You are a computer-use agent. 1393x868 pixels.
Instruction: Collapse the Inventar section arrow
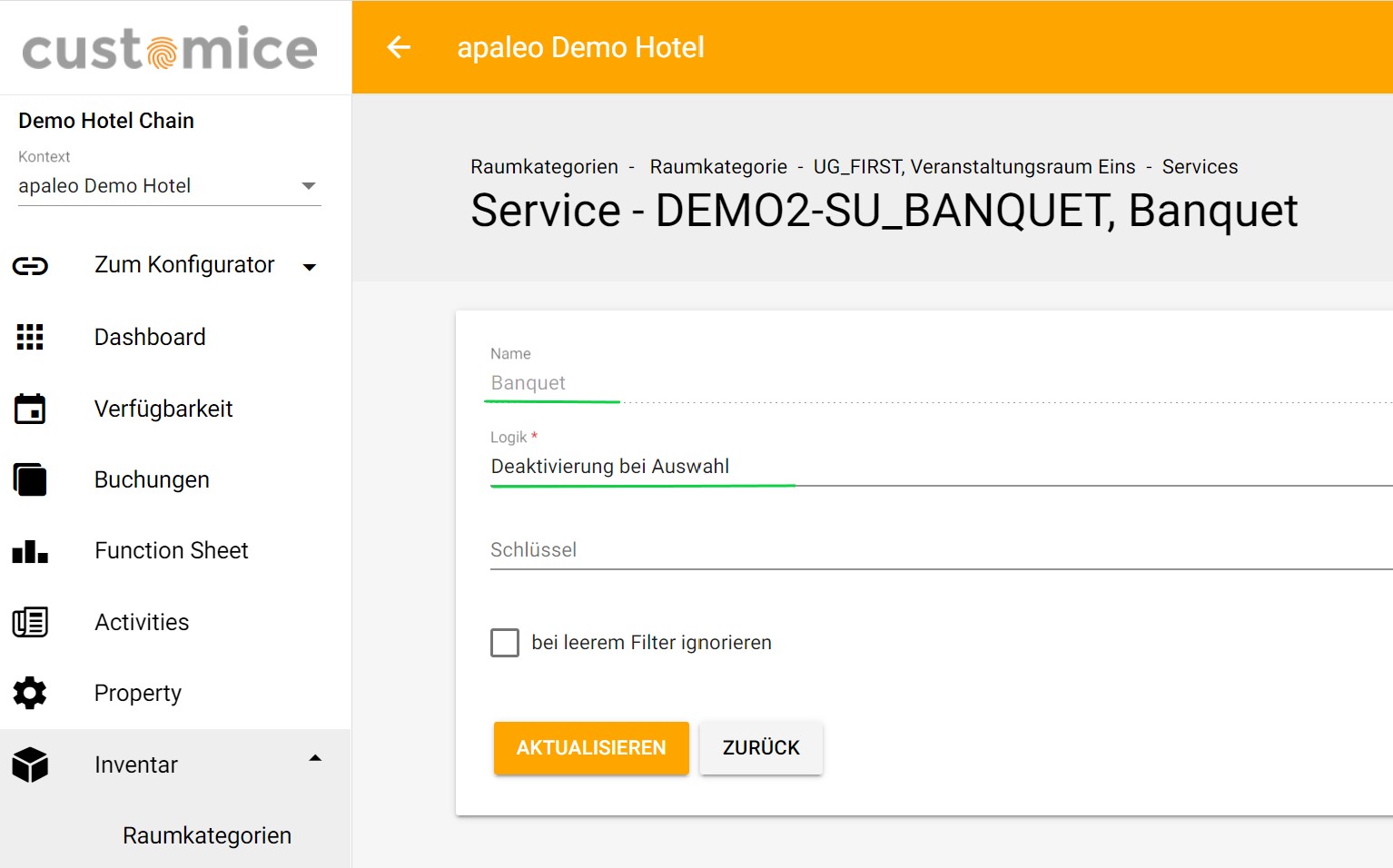pos(315,758)
